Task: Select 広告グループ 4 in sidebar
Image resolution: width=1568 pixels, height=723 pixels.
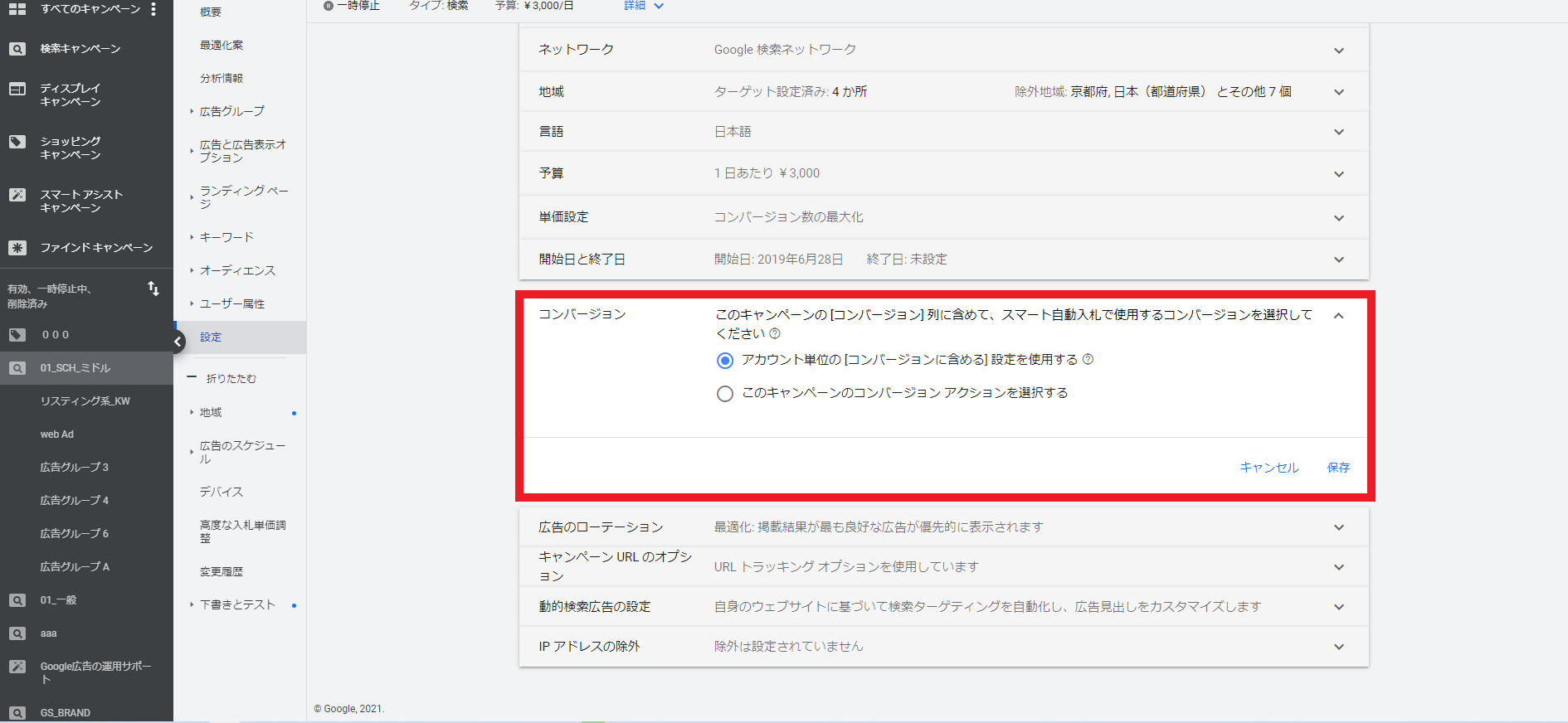Action: [x=75, y=501]
